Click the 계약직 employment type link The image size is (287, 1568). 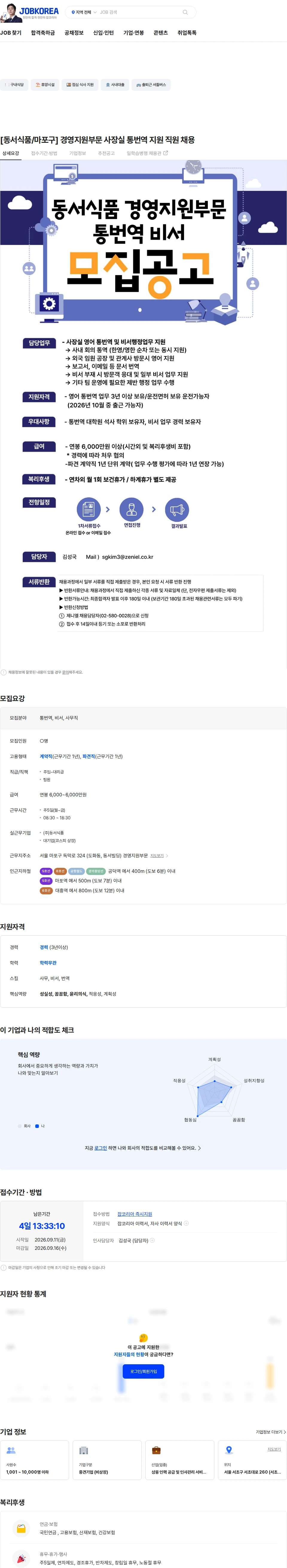(46, 756)
